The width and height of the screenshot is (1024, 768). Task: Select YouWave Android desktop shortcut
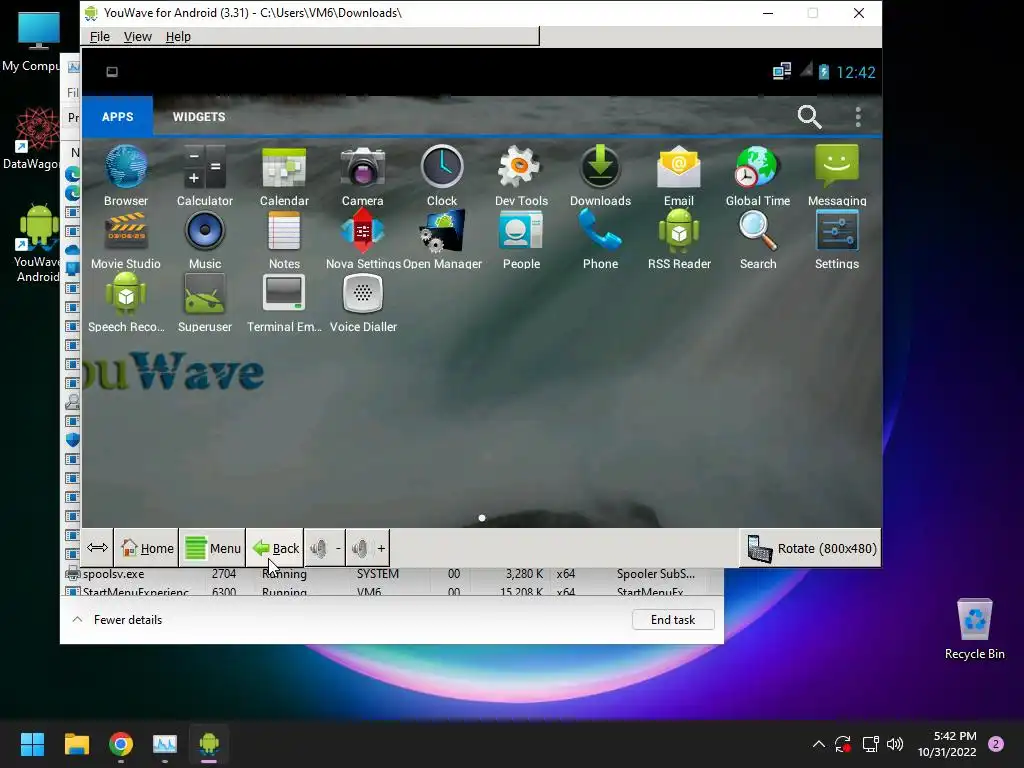(x=38, y=243)
